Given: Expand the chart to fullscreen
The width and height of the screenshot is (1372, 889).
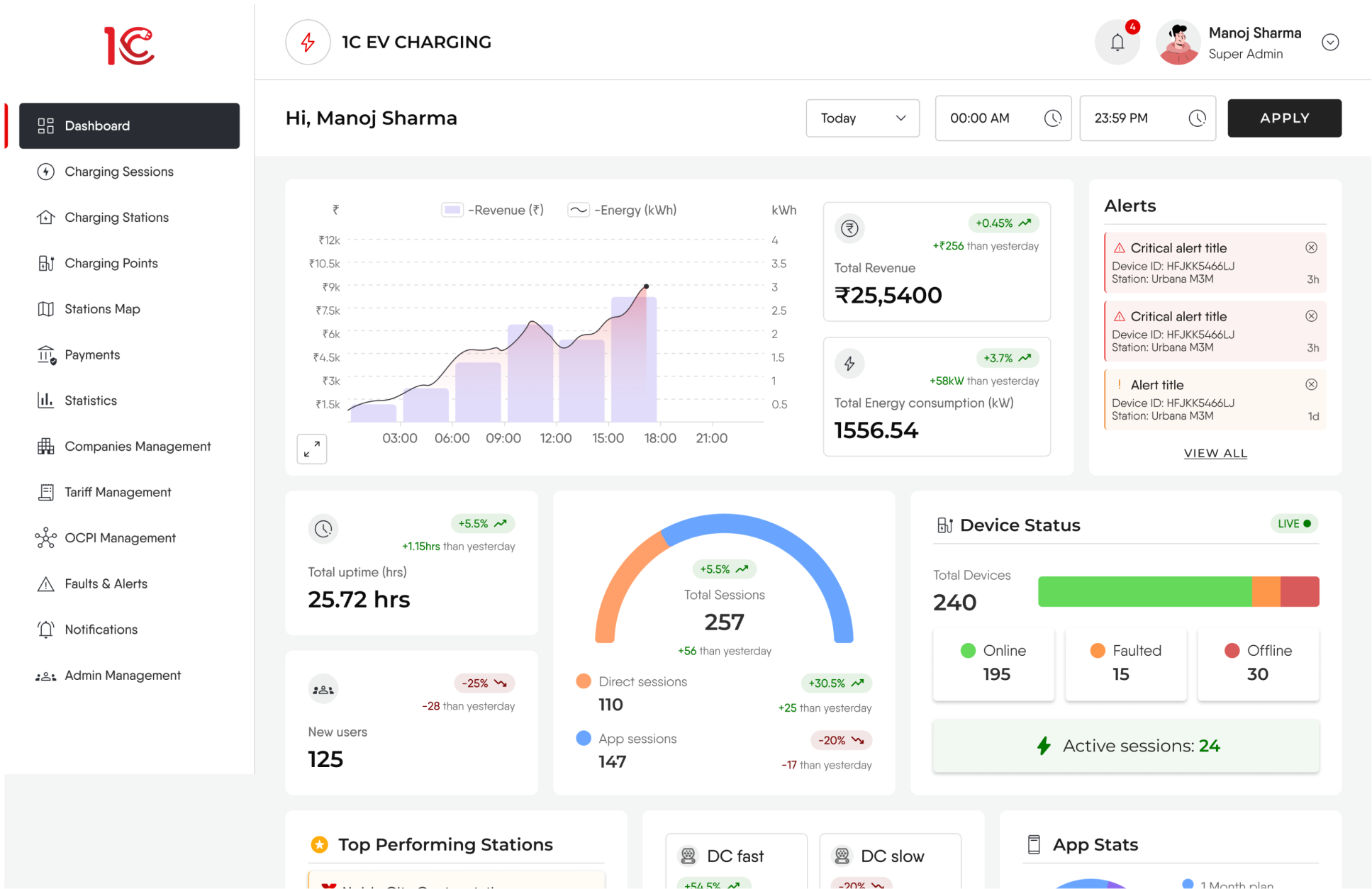Looking at the screenshot, I should (x=312, y=449).
